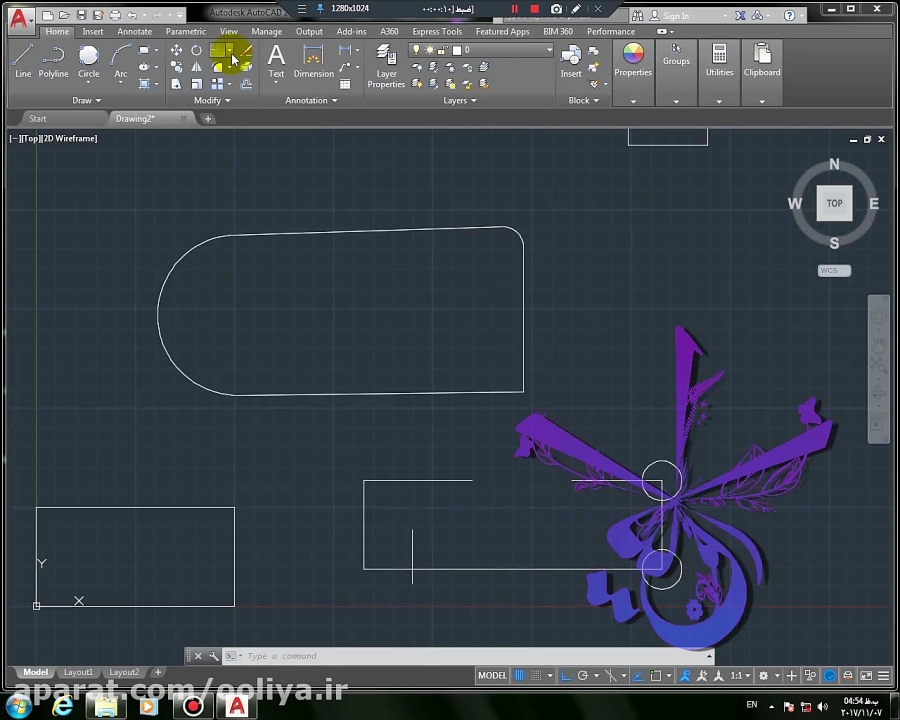Open the Annotate ribbon tab
Viewport: 900px width, 720px height.
pos(134,32)
